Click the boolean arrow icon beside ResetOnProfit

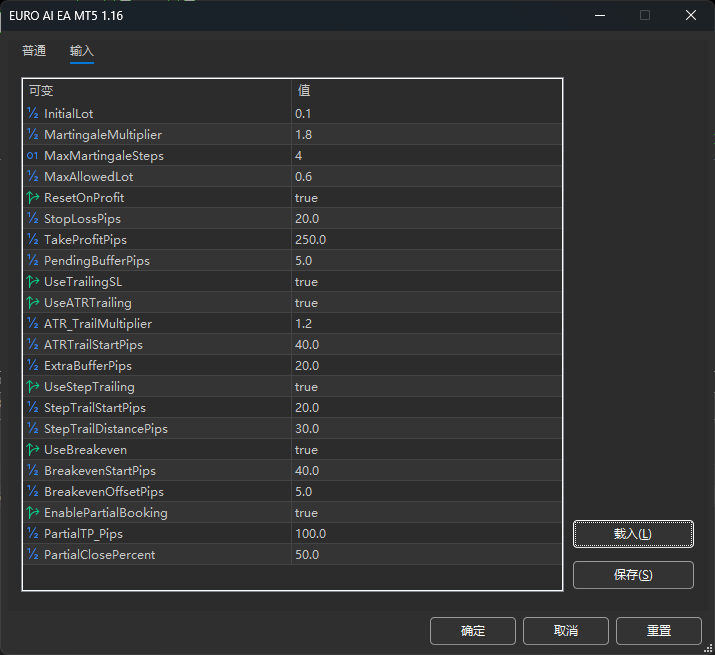click(x=33, y=198)
